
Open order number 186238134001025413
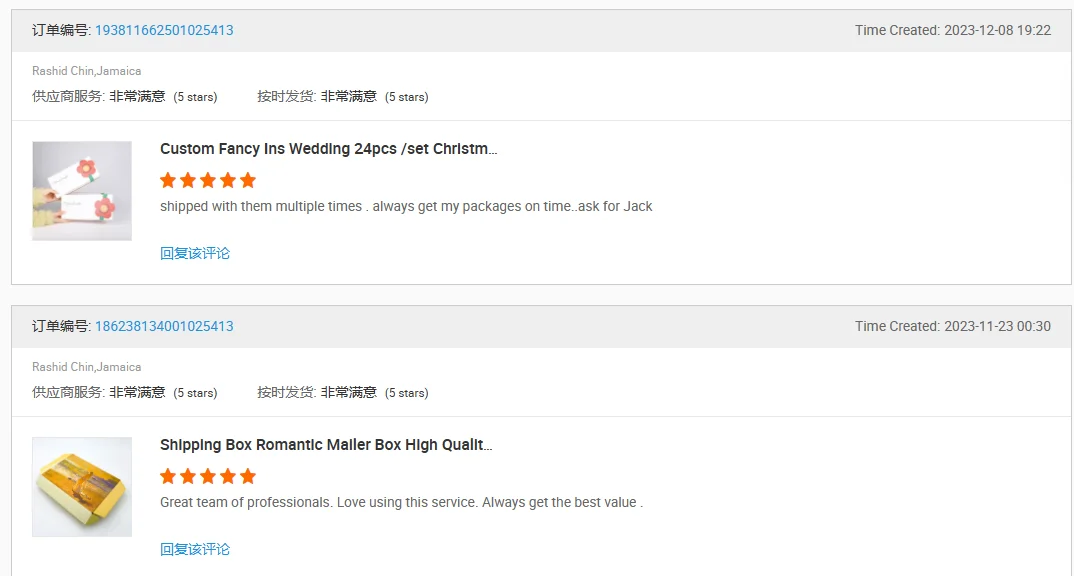click(164, 326)
